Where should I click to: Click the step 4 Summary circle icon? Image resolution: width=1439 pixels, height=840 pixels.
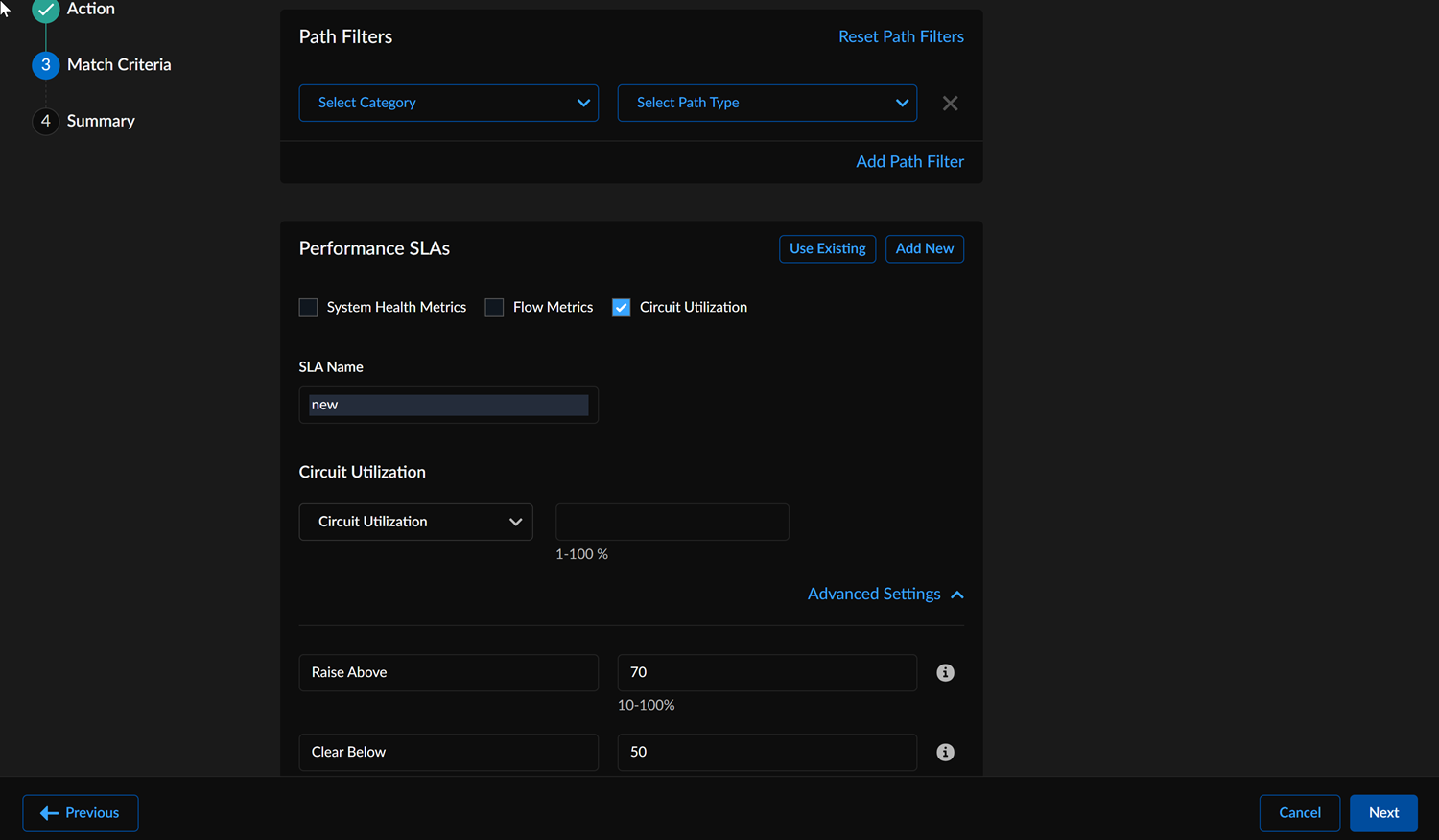(45, 122)
